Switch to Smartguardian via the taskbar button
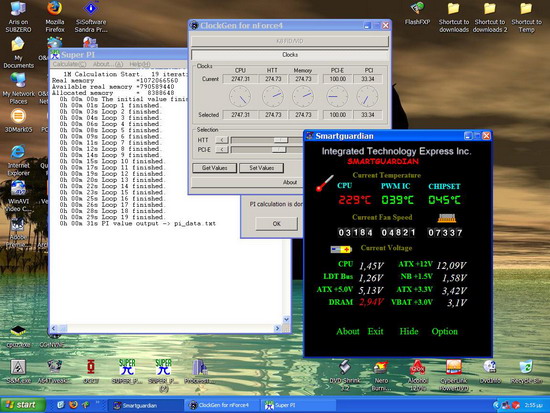550x413 pixels. click(x=145, y=406)
